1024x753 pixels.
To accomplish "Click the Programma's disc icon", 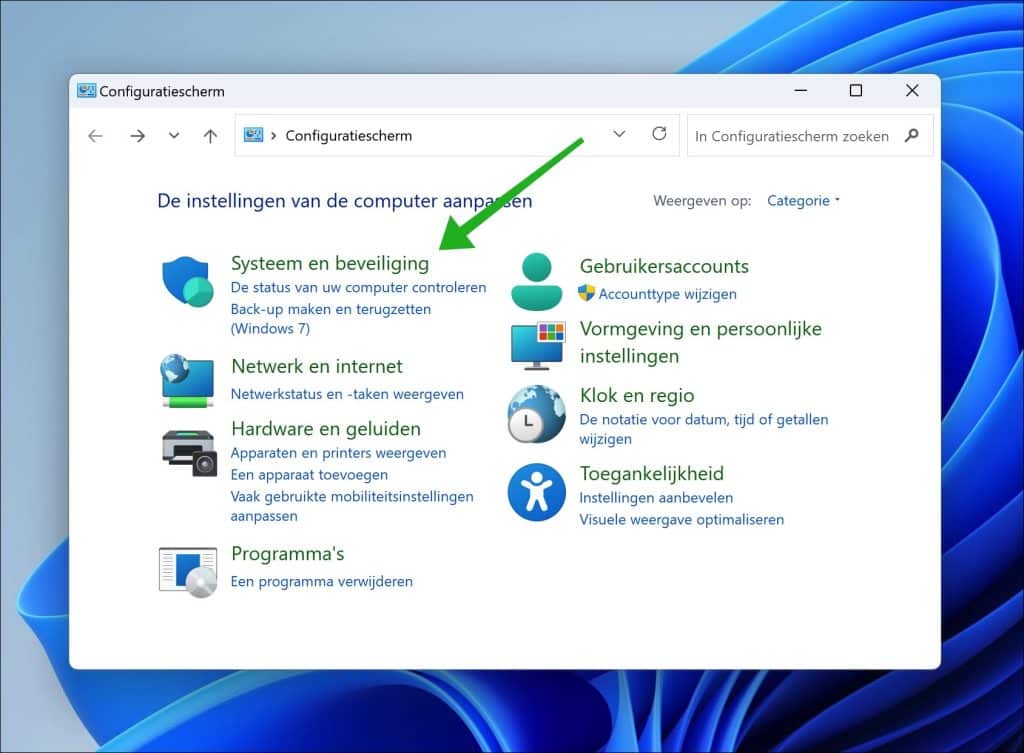I will pos(188,573).
